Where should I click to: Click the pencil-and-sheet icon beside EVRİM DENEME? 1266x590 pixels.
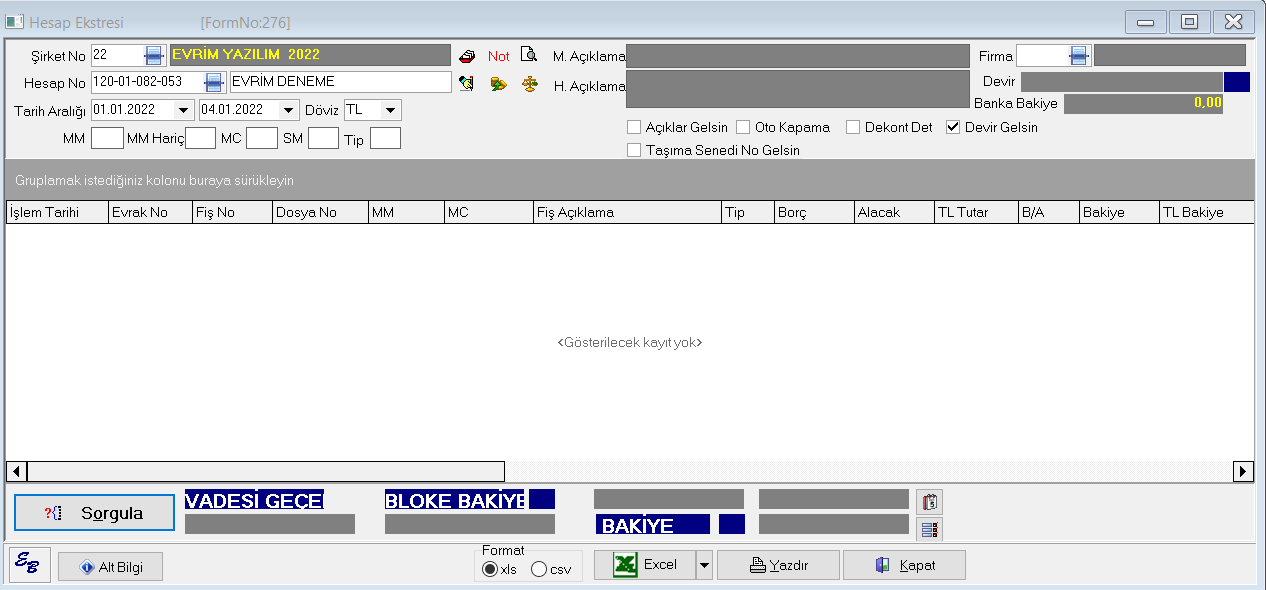point(466,83)
